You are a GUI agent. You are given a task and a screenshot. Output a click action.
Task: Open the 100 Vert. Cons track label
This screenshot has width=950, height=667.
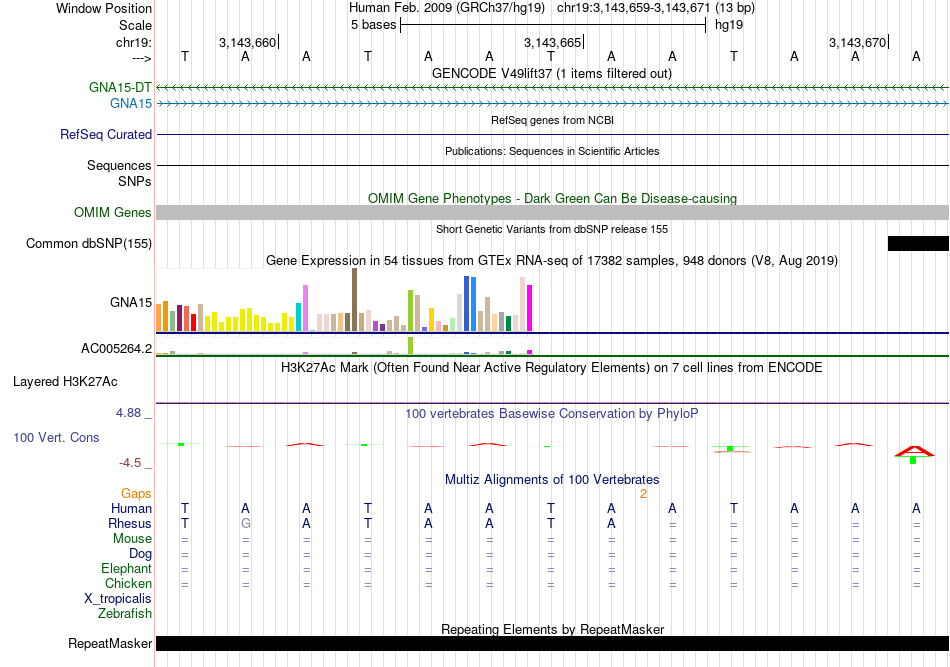coord(56,437)
